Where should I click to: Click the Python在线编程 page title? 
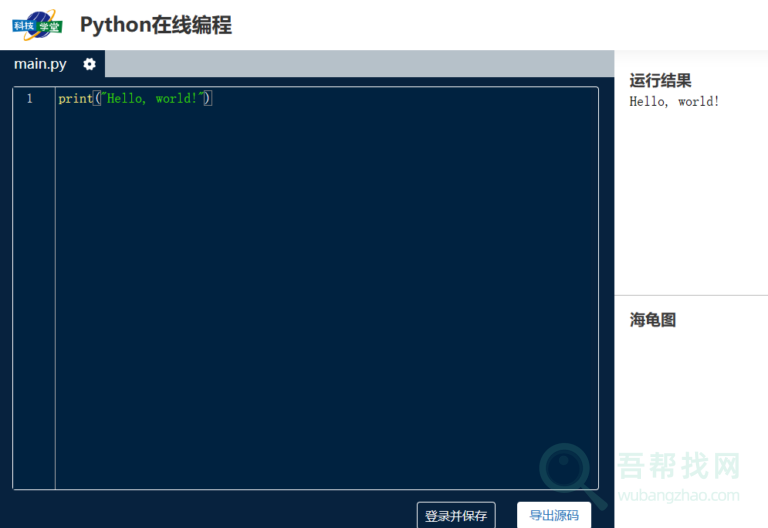coord(156,25)
